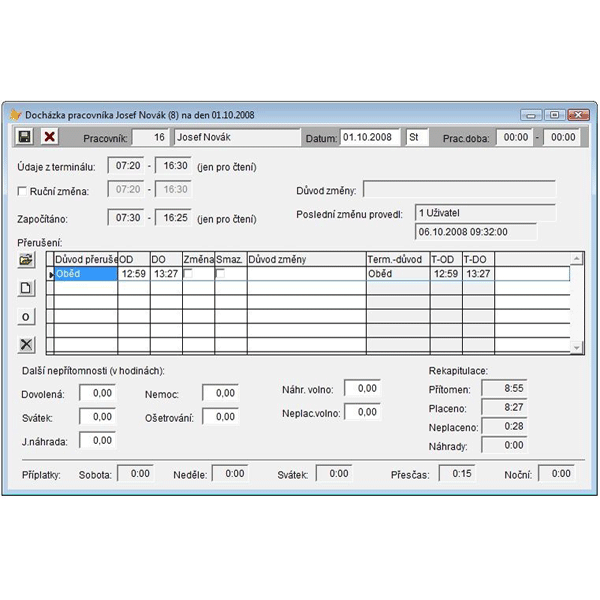
Task: Click the Dovolená hours input field
Action: point(97,393)
